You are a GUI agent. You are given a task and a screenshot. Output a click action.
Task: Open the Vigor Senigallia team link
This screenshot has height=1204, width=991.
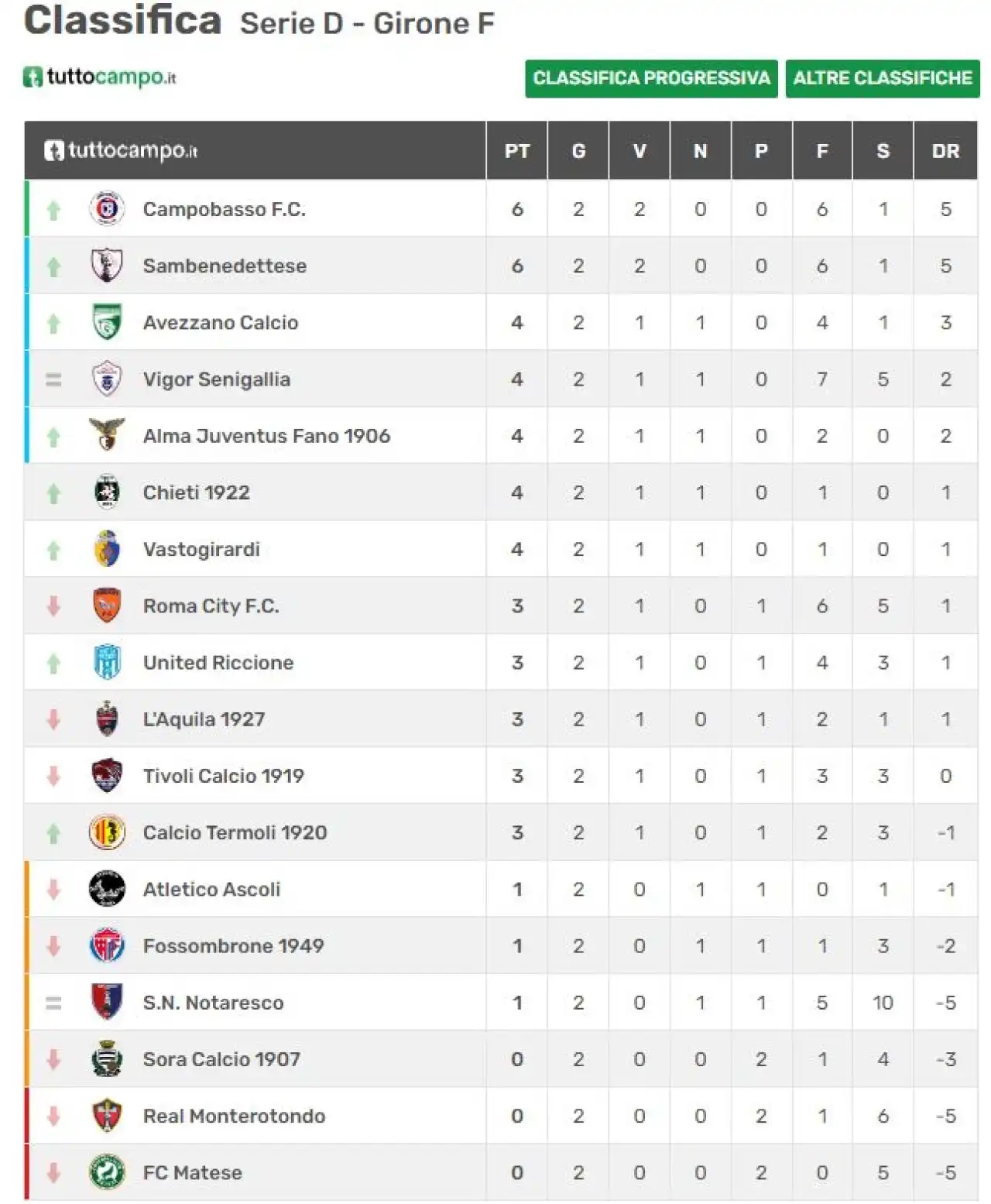pos(217,379)
